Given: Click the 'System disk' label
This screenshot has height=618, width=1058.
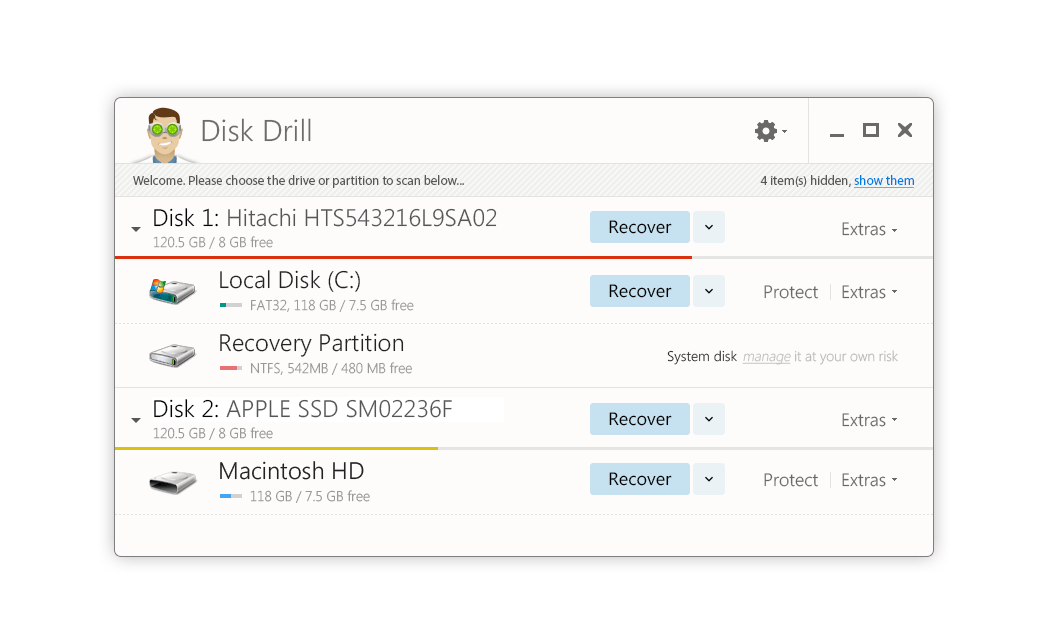Looking at the screenshot, I should click(702, 357).
